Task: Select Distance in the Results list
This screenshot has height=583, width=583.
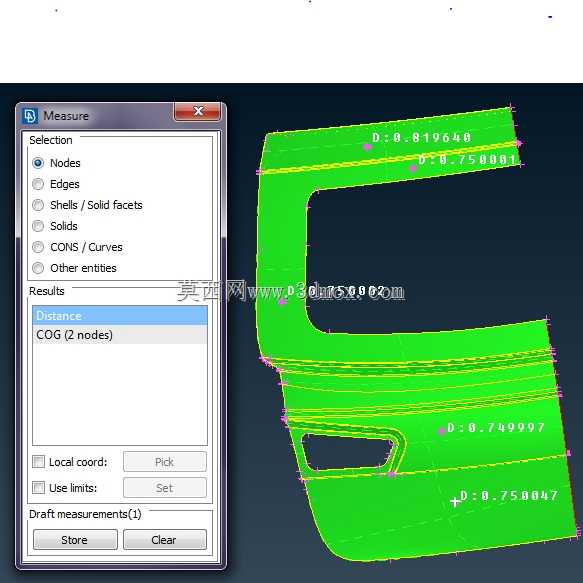Action: pos(120,316)
